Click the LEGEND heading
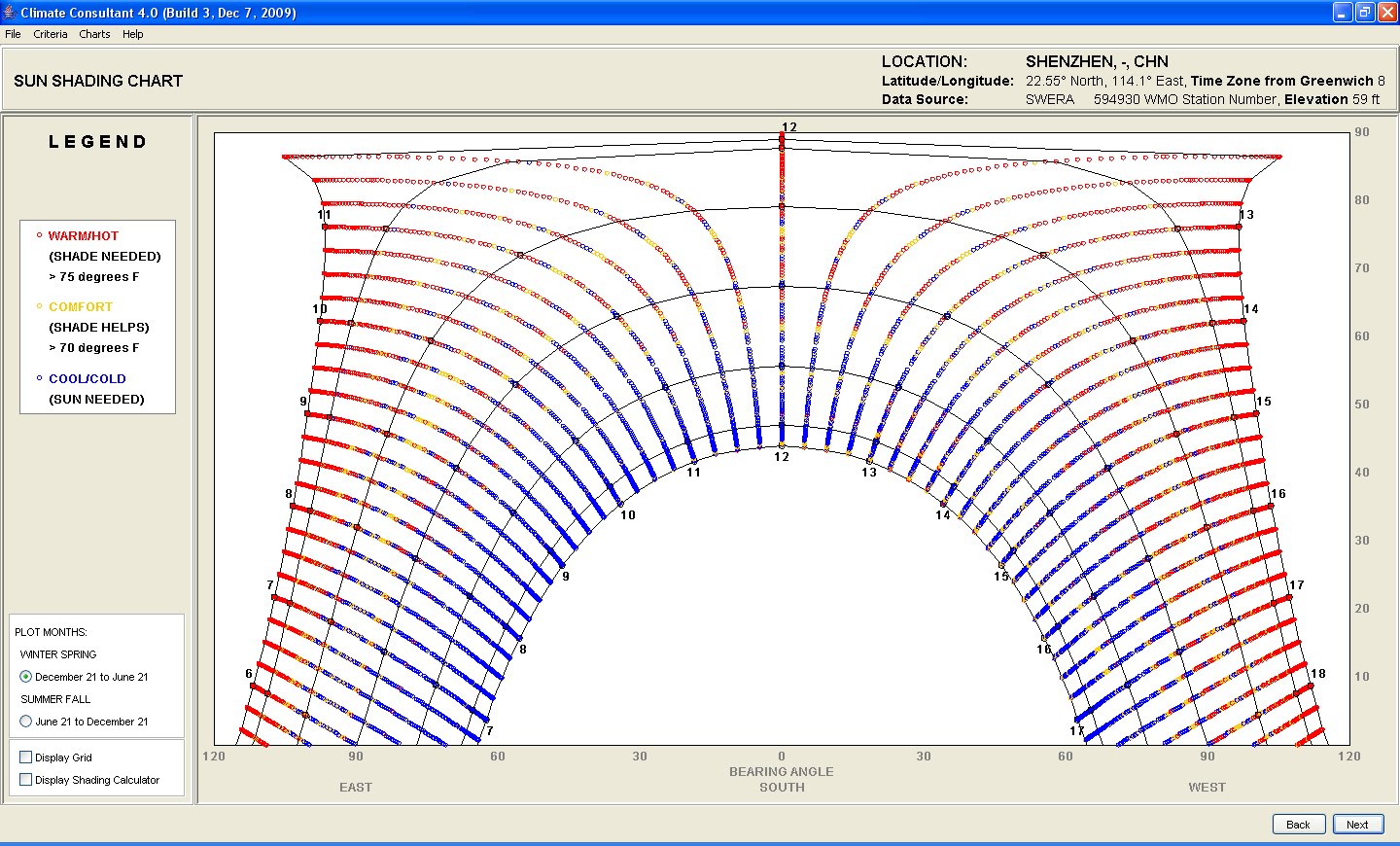 click(x=98, y=142)
